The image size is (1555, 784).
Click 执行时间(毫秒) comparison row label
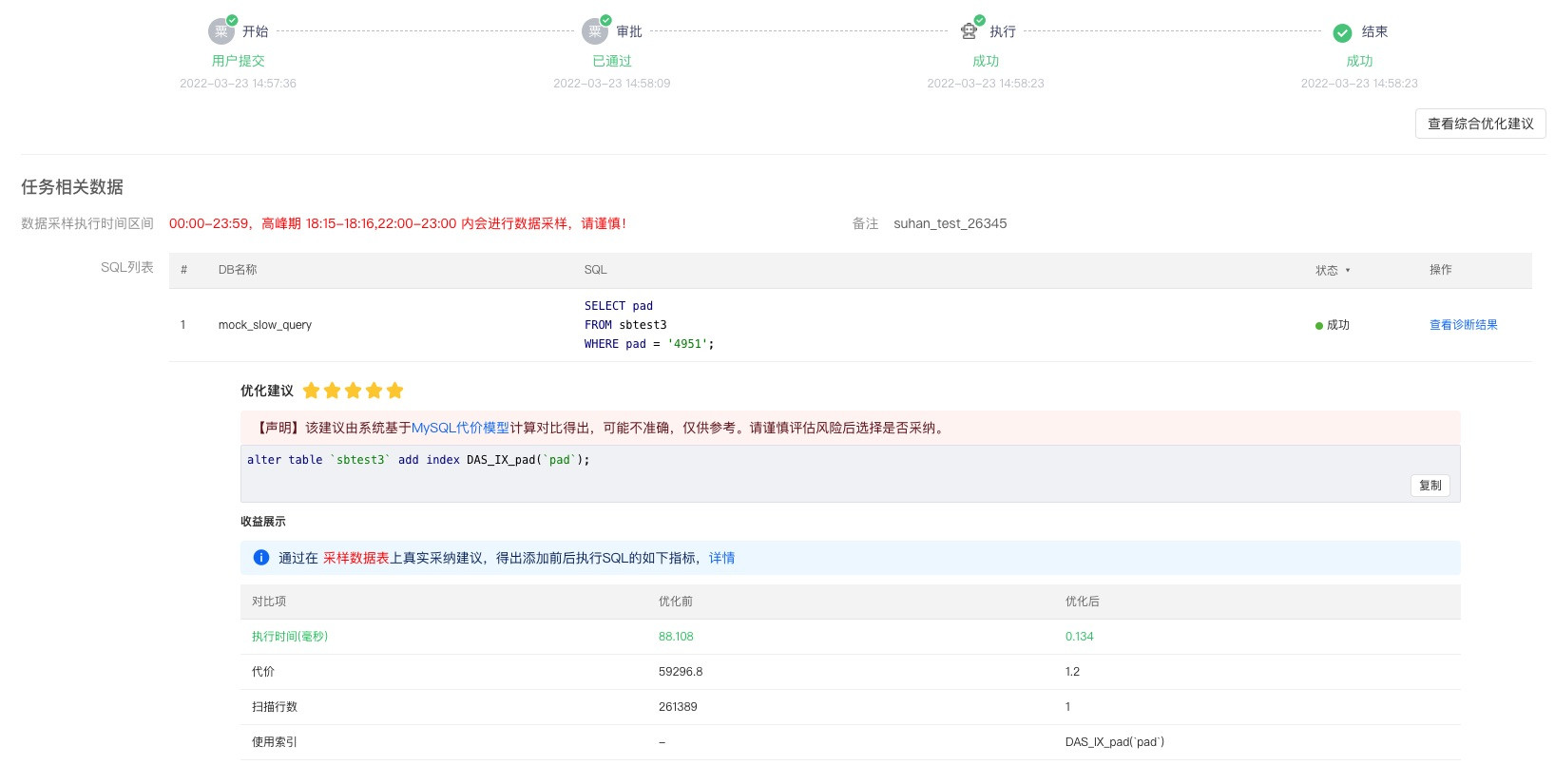click(290, 637)
